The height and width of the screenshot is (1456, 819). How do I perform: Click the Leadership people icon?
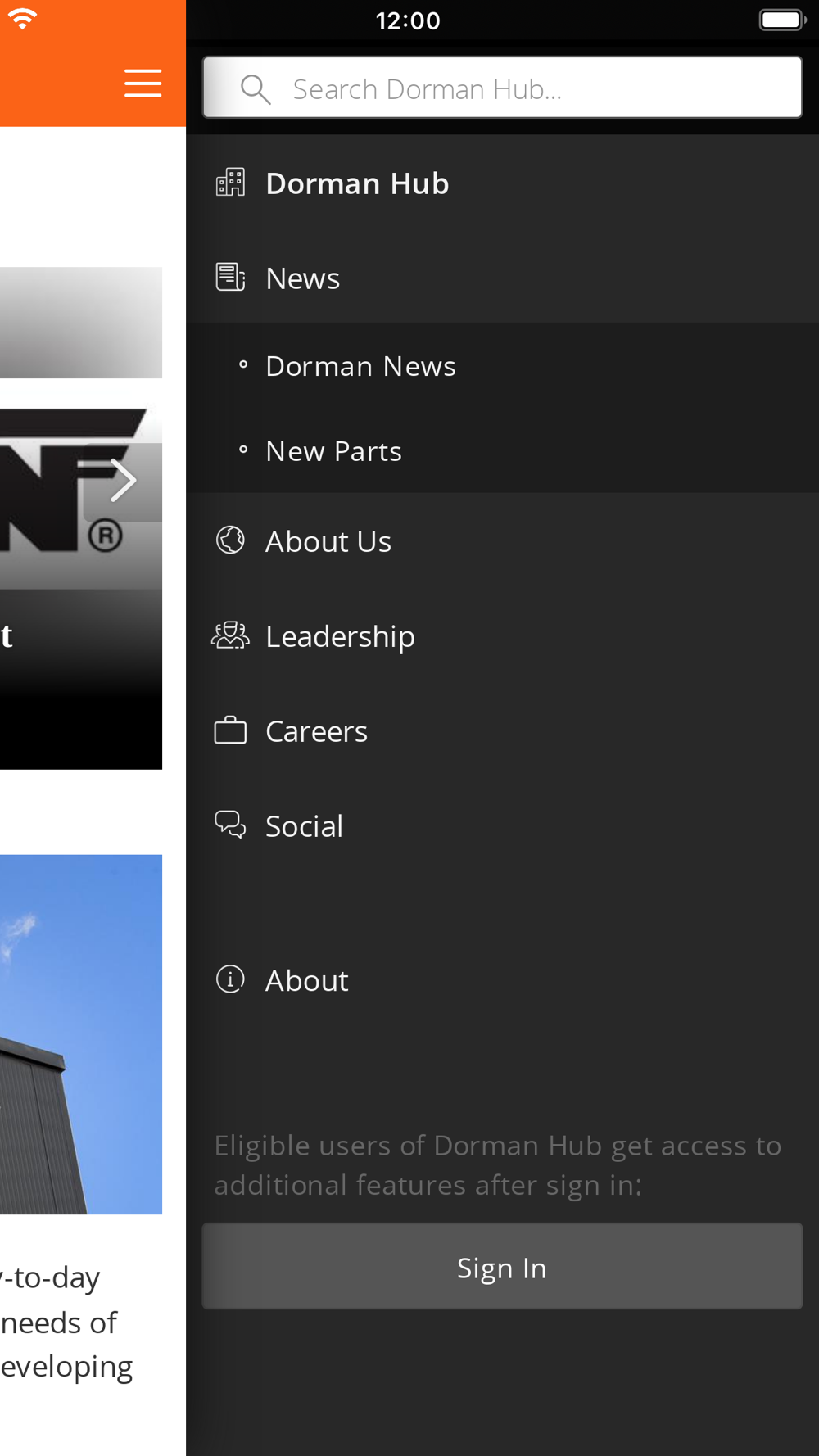pyautogui.click(x=230, y=635)
